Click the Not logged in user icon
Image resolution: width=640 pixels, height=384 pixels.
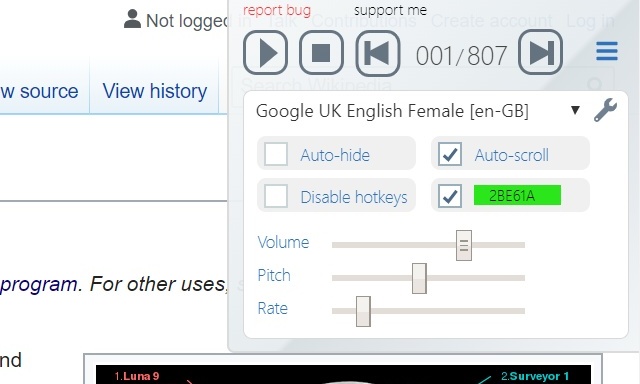132,19
